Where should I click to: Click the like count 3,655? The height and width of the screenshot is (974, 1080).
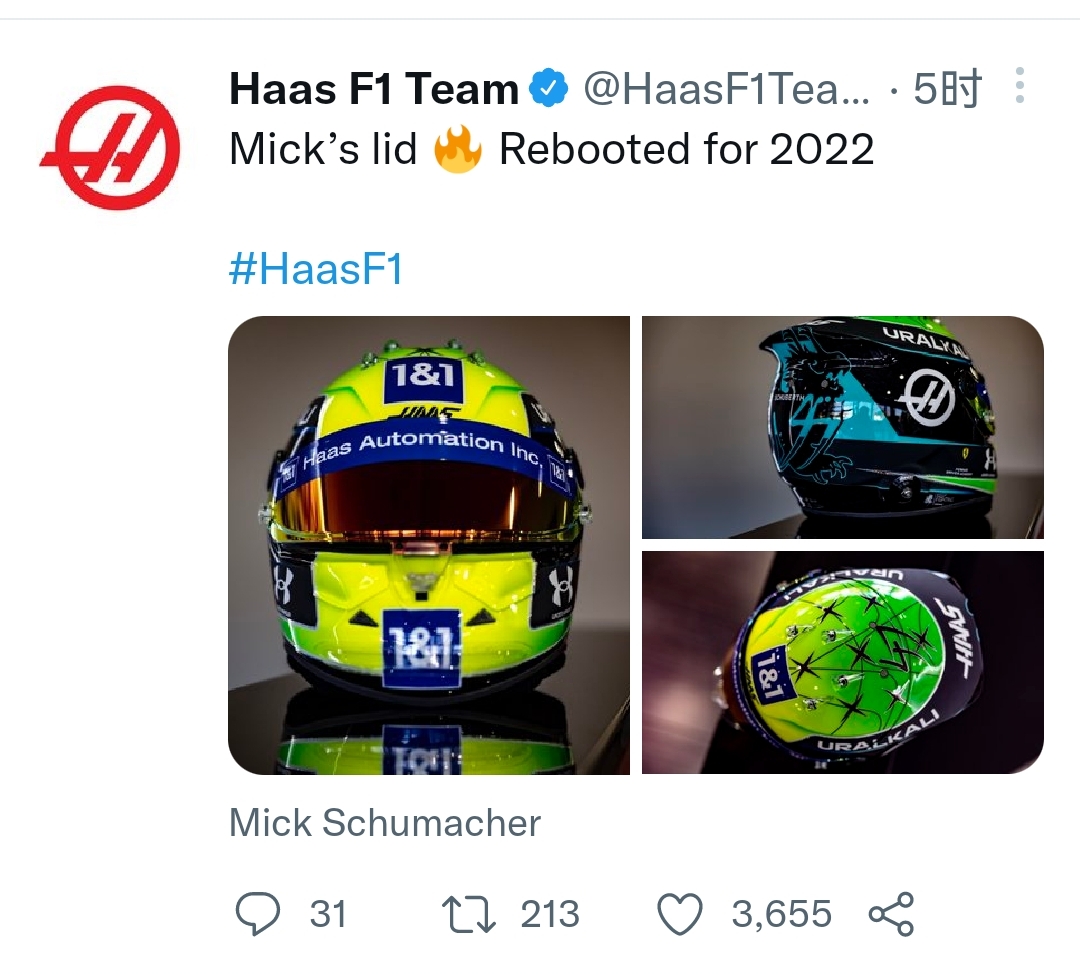coord(781,914)
